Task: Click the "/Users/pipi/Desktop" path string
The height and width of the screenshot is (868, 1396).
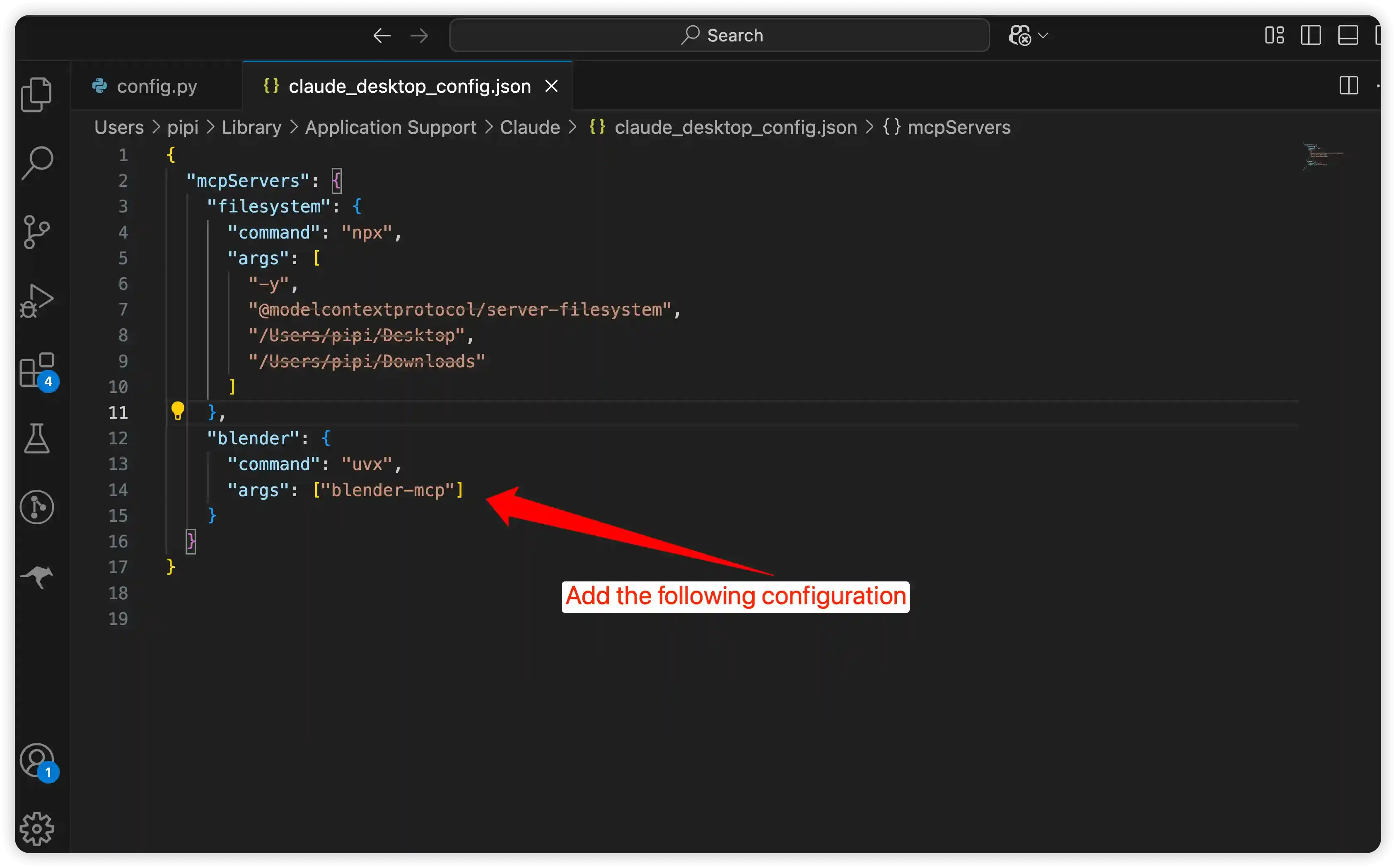Action: [356, 336]
